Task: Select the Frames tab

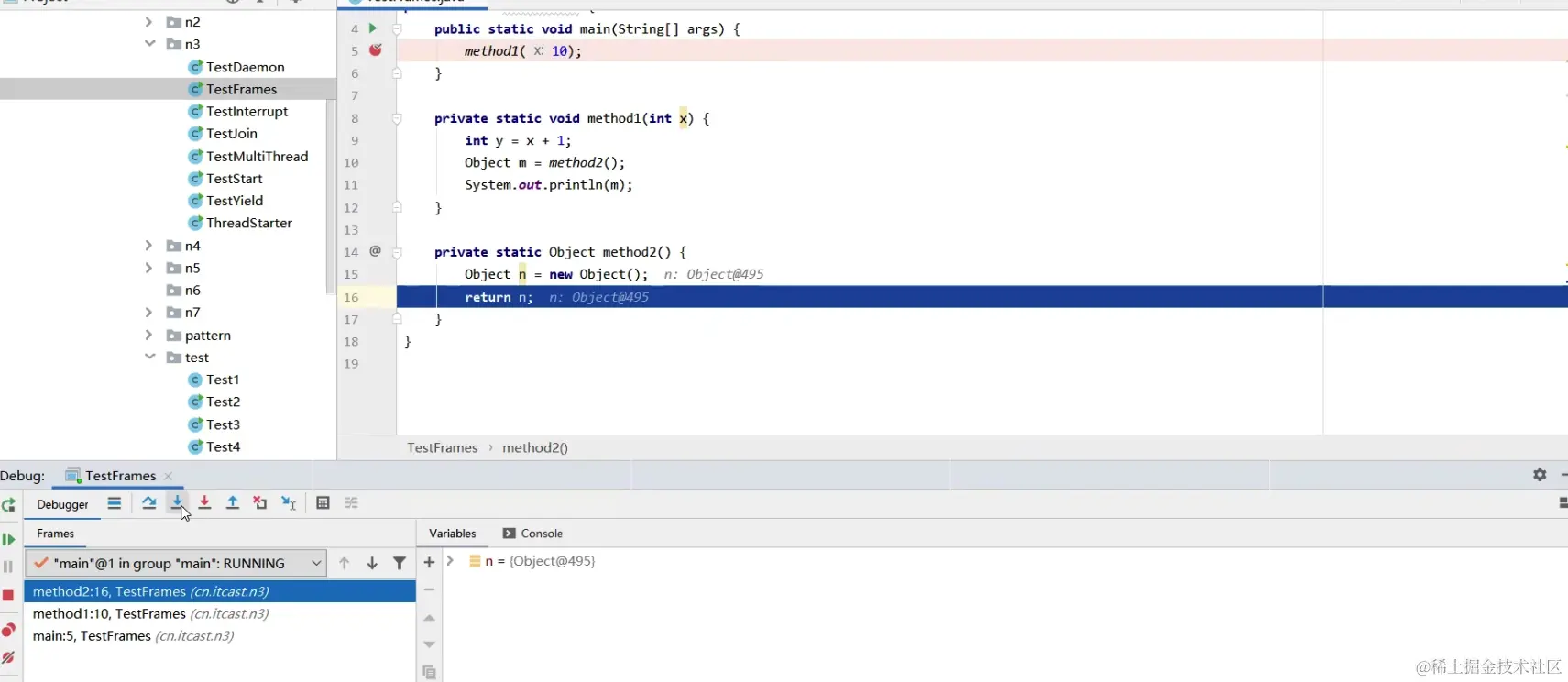Action: [55, 533]
